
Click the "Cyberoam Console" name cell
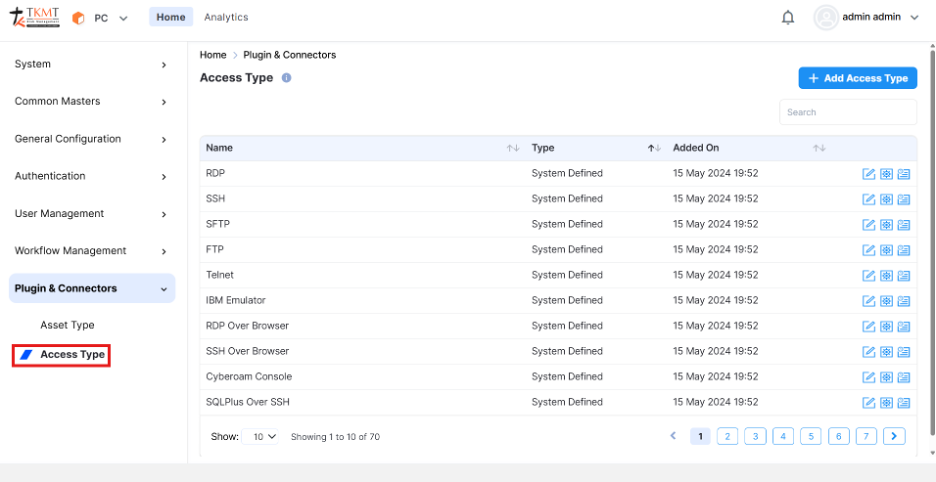[x=249, y=377]
